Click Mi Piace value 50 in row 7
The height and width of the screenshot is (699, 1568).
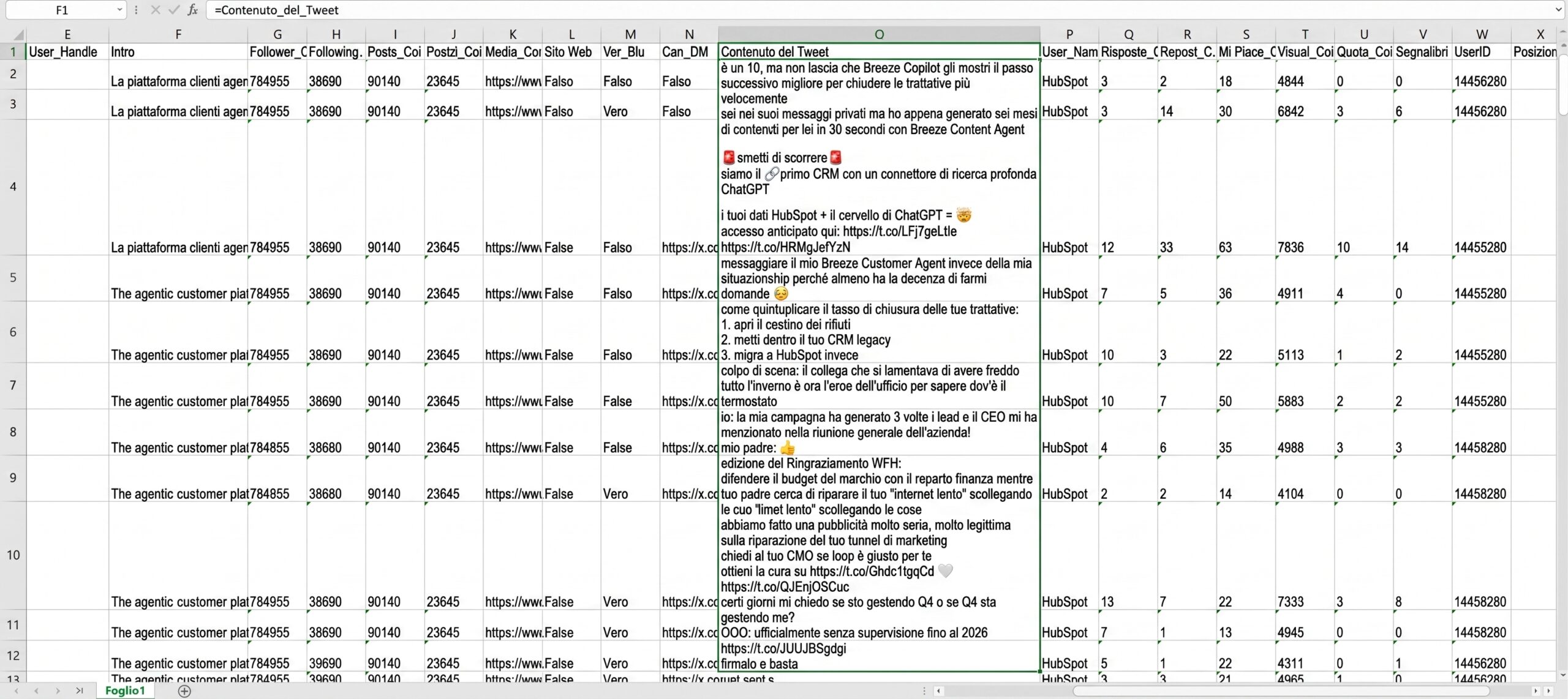click(1246, 386)
